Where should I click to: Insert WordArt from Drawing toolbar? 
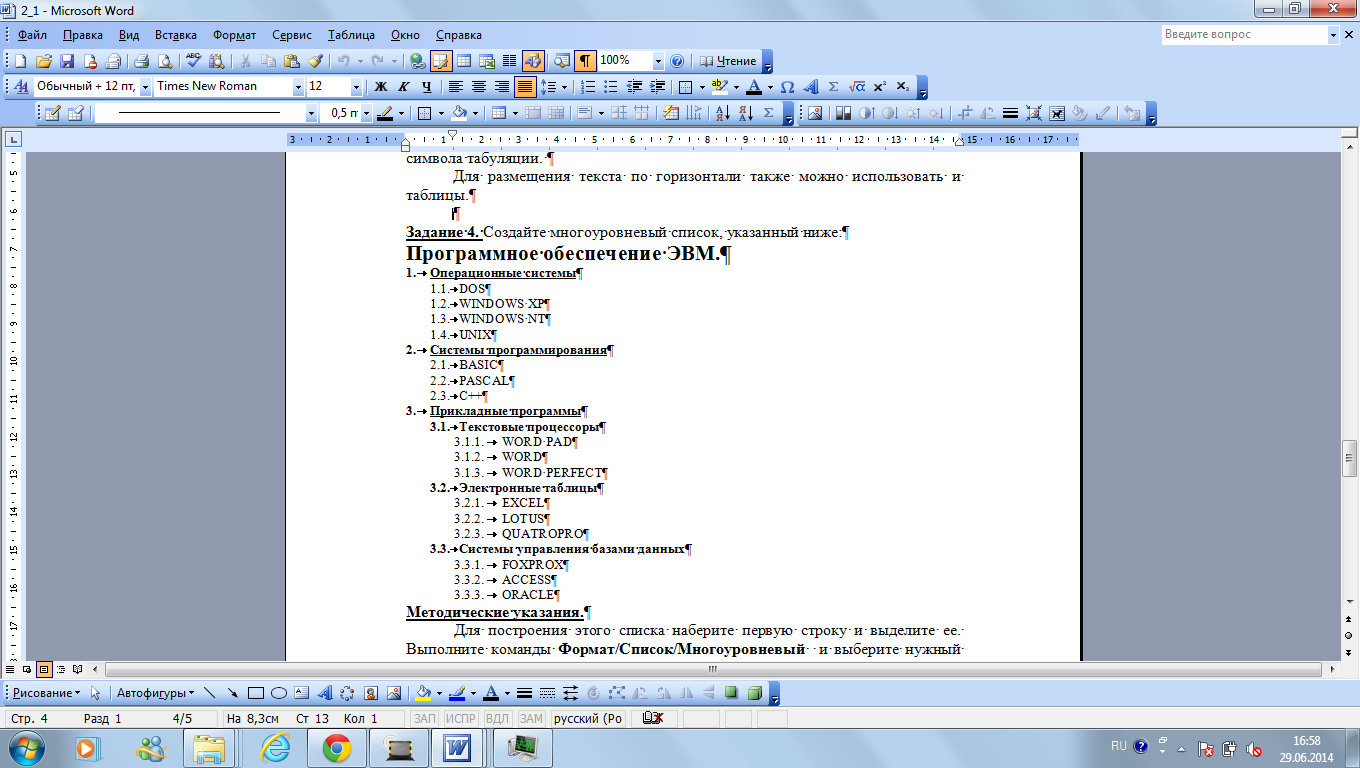click(324, 692)
